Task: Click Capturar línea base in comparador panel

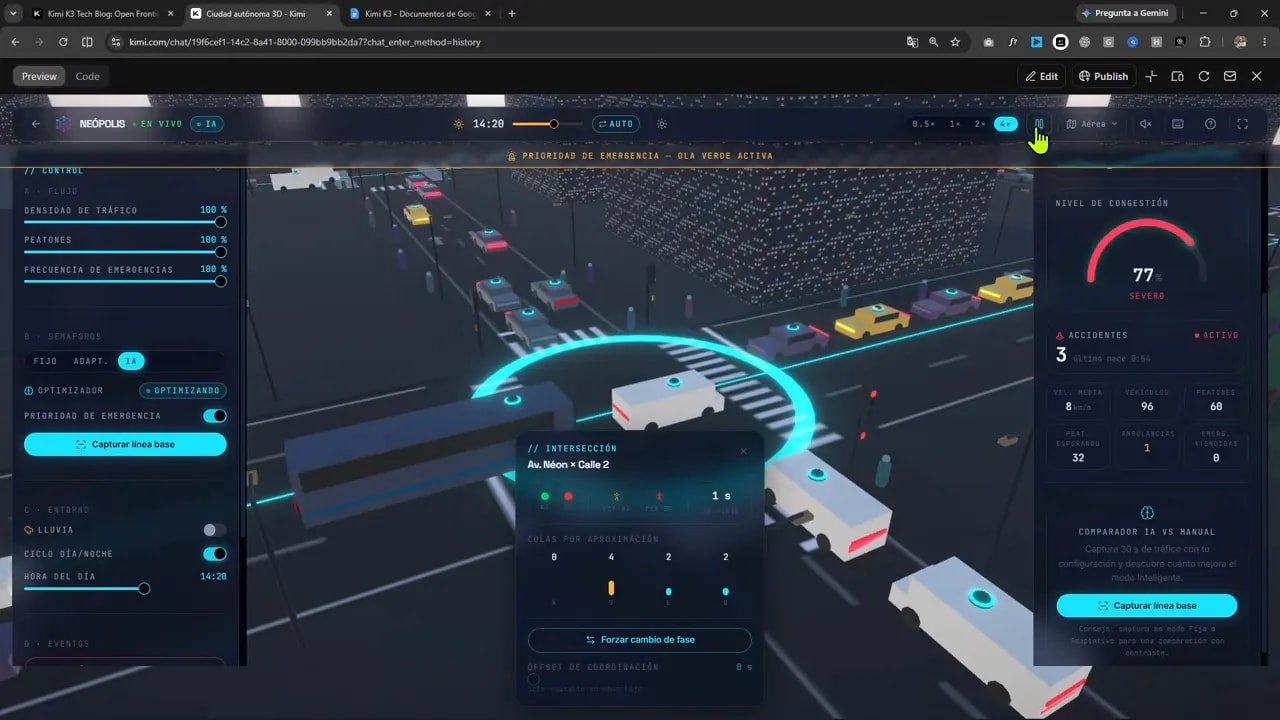Action: click(x=1147, y=605)
